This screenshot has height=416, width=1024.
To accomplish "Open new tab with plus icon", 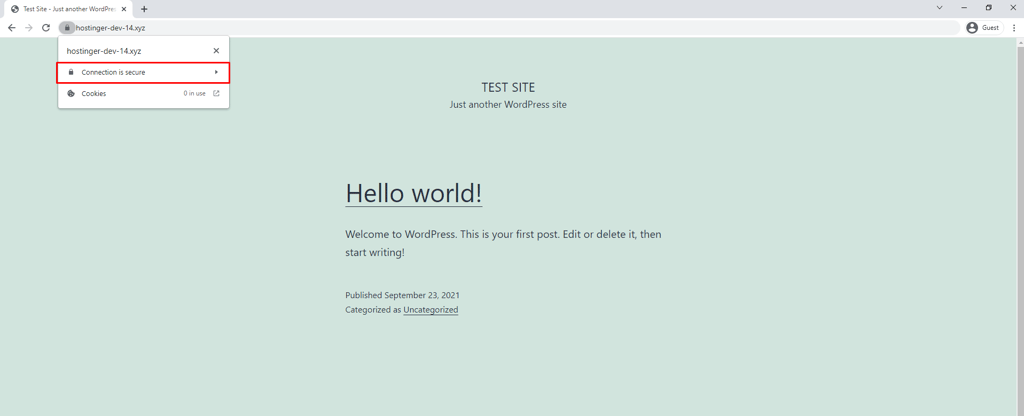I will pos(144,9).
